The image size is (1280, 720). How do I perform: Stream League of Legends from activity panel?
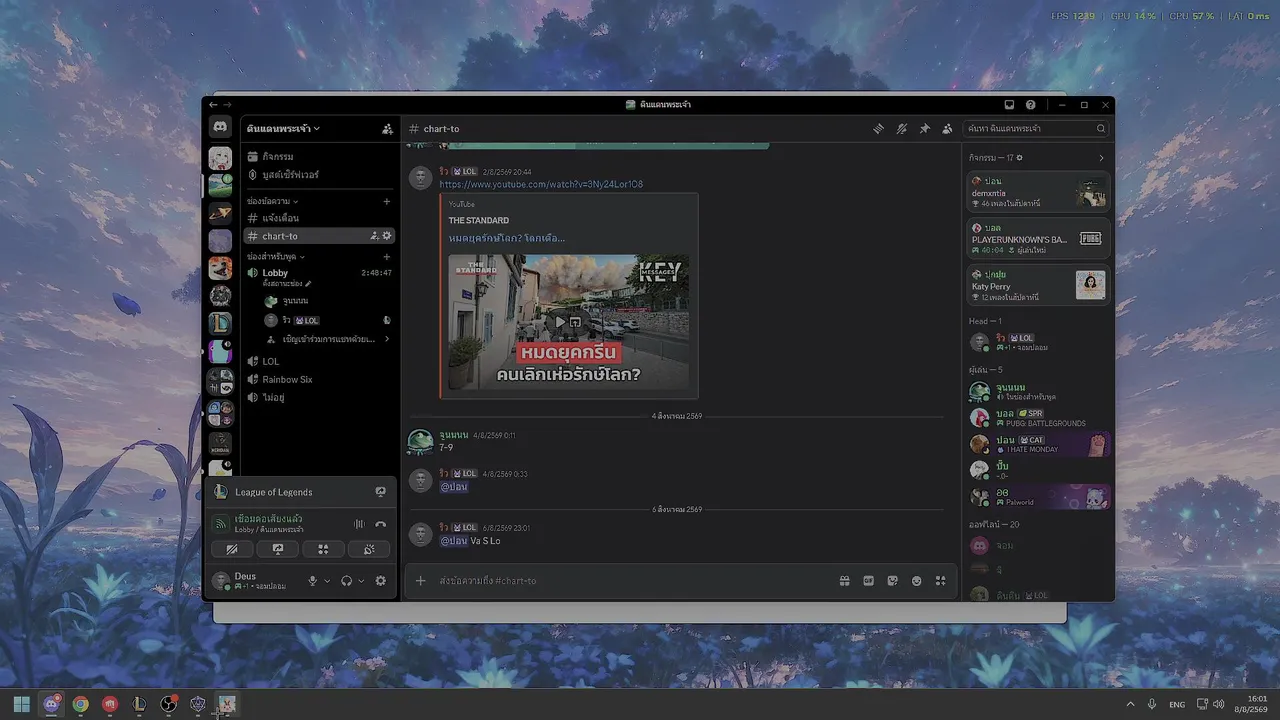(381, 492)
